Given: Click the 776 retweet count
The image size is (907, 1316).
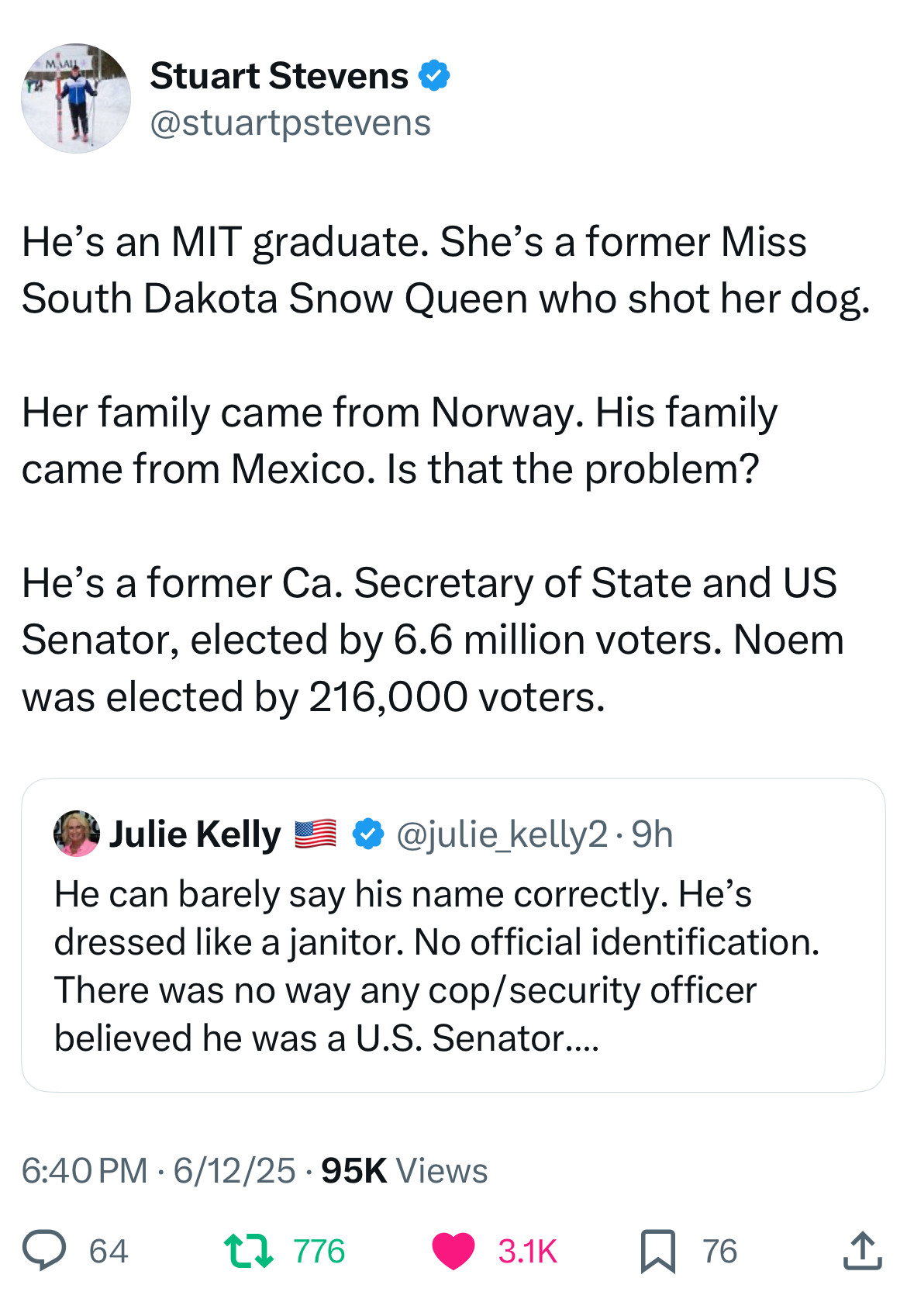Looking at the screenshot, I should (x=319, y=1251).
